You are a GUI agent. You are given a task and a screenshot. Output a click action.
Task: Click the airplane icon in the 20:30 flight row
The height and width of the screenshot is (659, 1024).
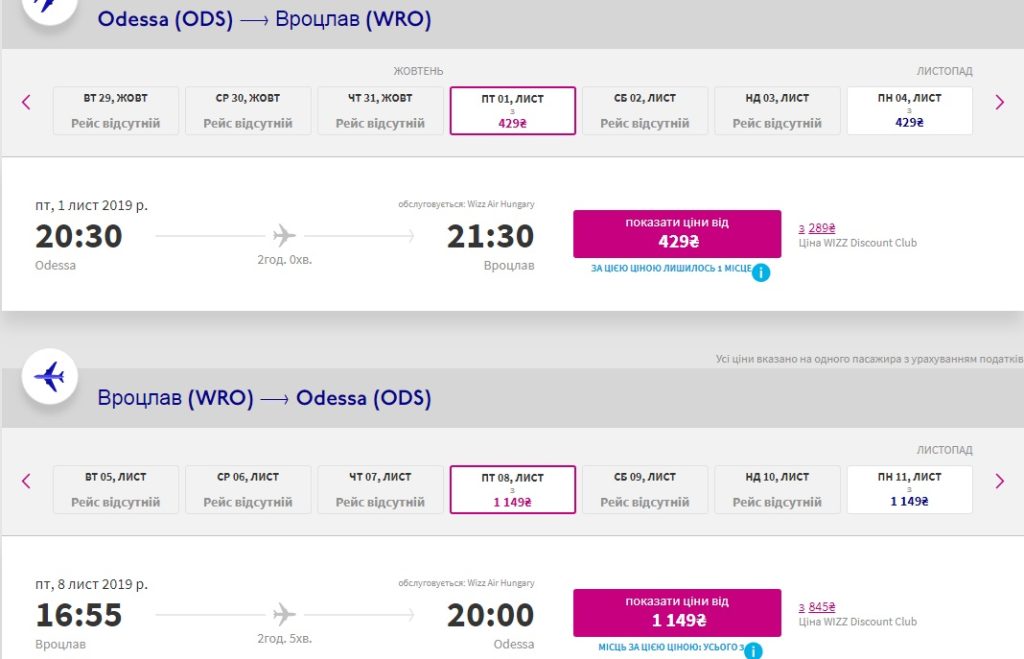click(285, 236)
